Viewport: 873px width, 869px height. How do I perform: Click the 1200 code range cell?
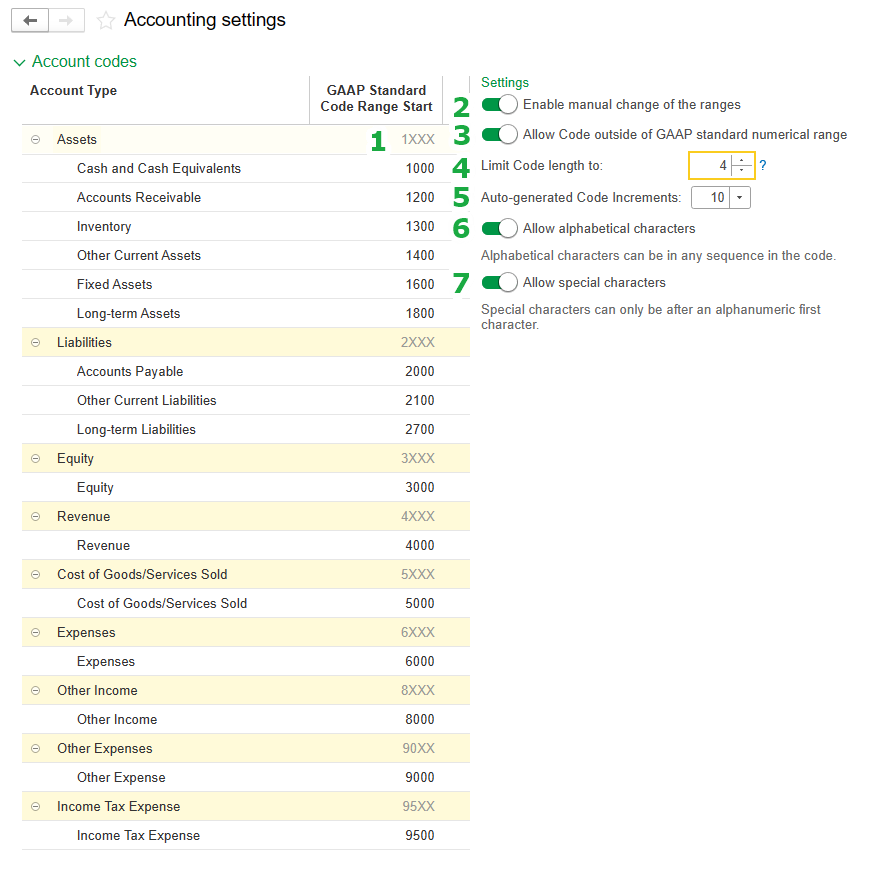point(420,197)
